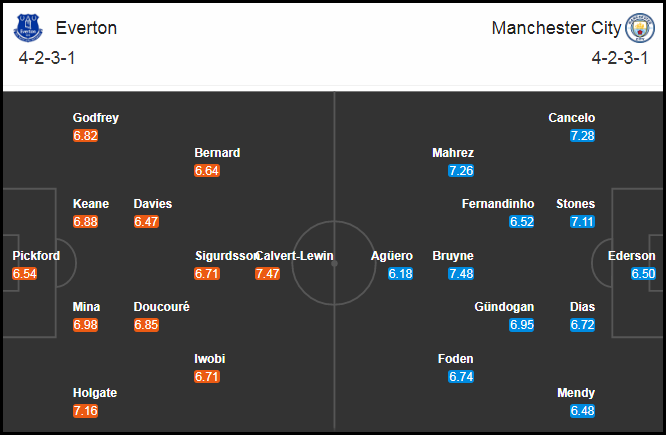Open the Everton team name link
This screenshot has width=666, height=435.
pyautogui.click(x=86, y=28)
